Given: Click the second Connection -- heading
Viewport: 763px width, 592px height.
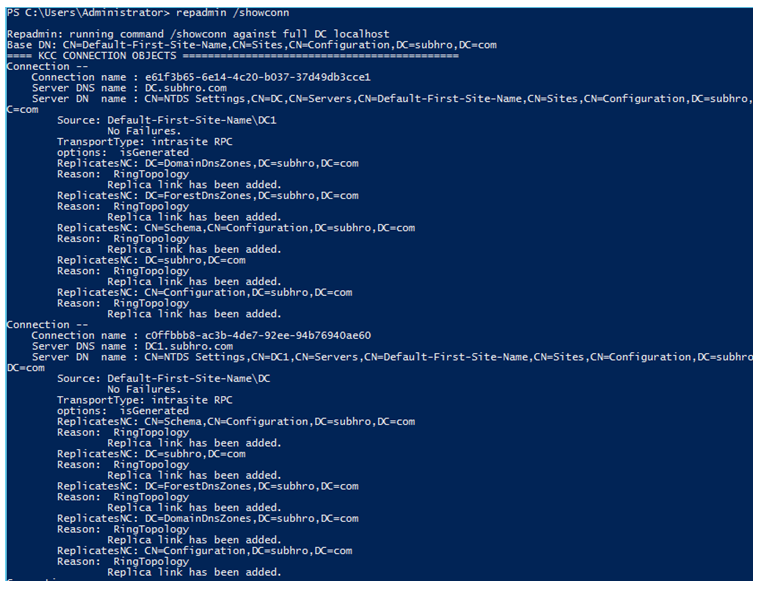Looking at the screenshot, I should (47, 324).
